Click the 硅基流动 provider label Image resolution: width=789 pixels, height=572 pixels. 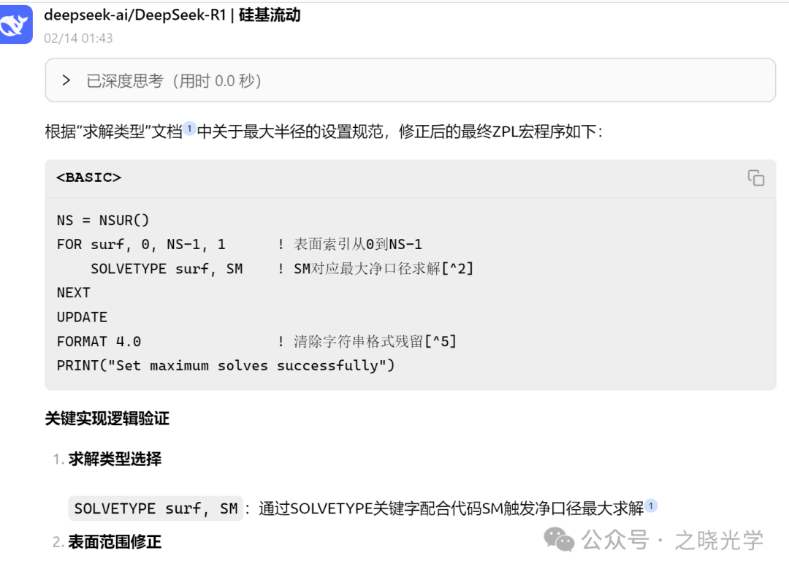269,15
